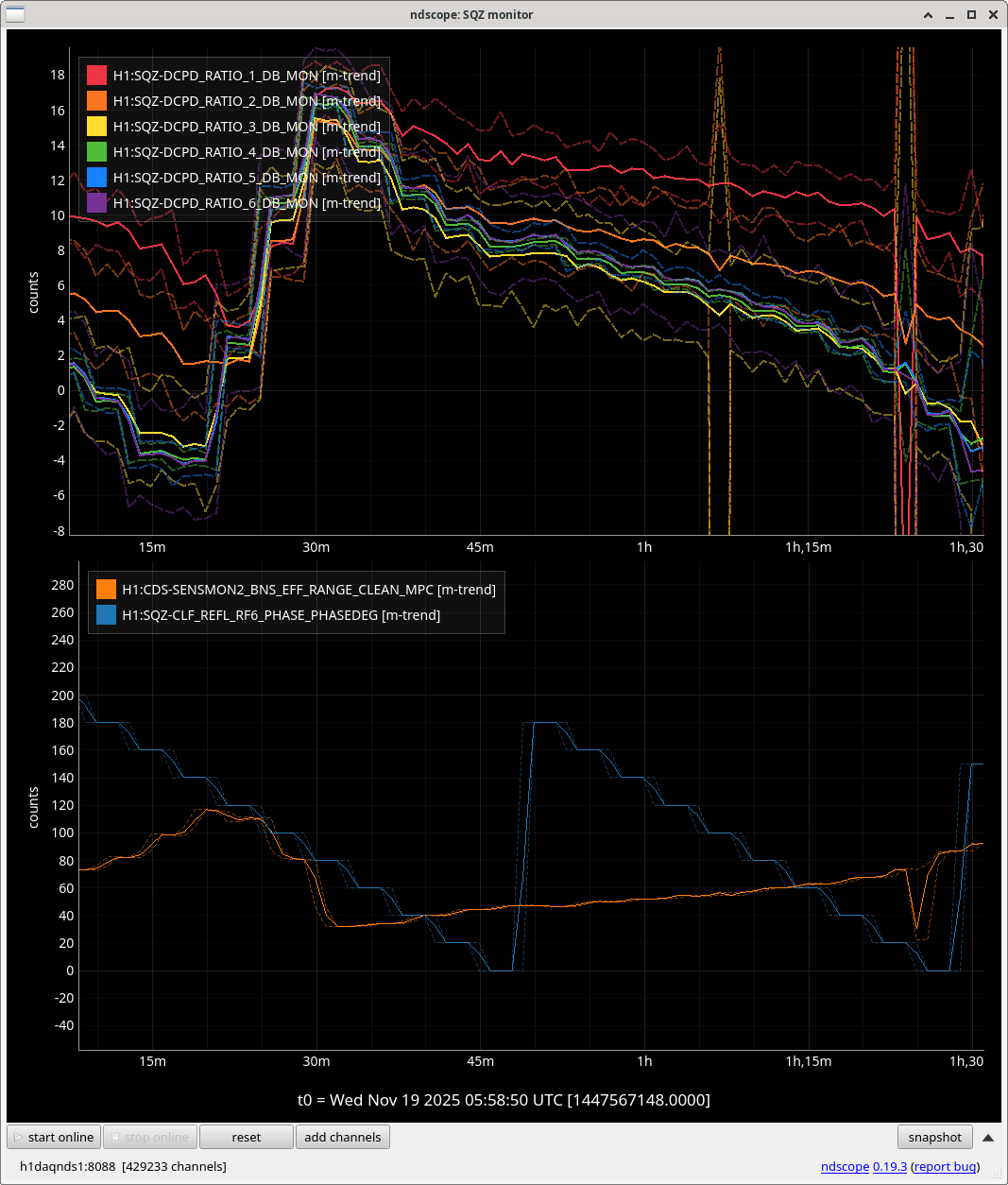This screenshot has height=1185, width=1008.
Task: Open the window menu icon in title bar
Action: click(x=15, y=14)
